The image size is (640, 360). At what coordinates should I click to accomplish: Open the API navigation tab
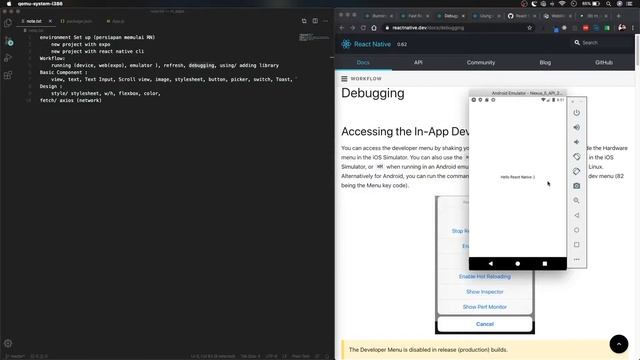pyautogui.click(x=418, y=62)
